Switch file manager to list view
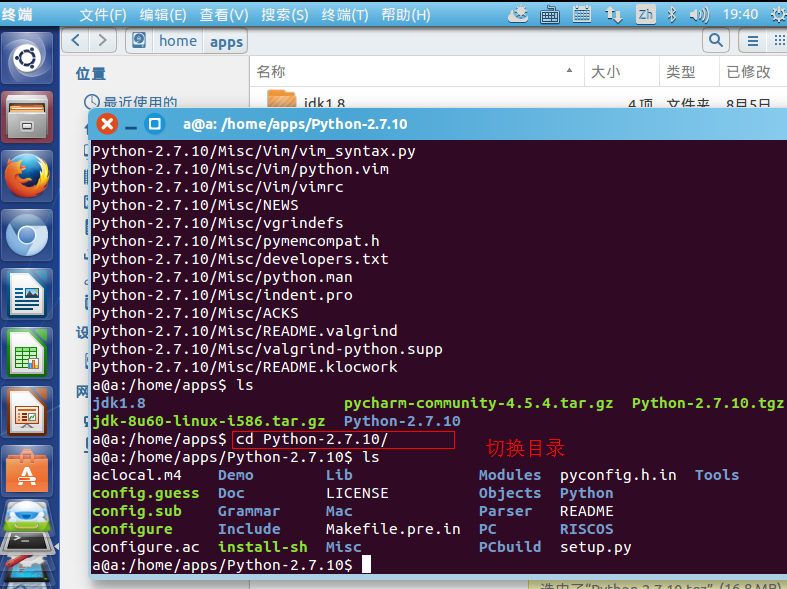The image size is (787, 589). [753, 41]
